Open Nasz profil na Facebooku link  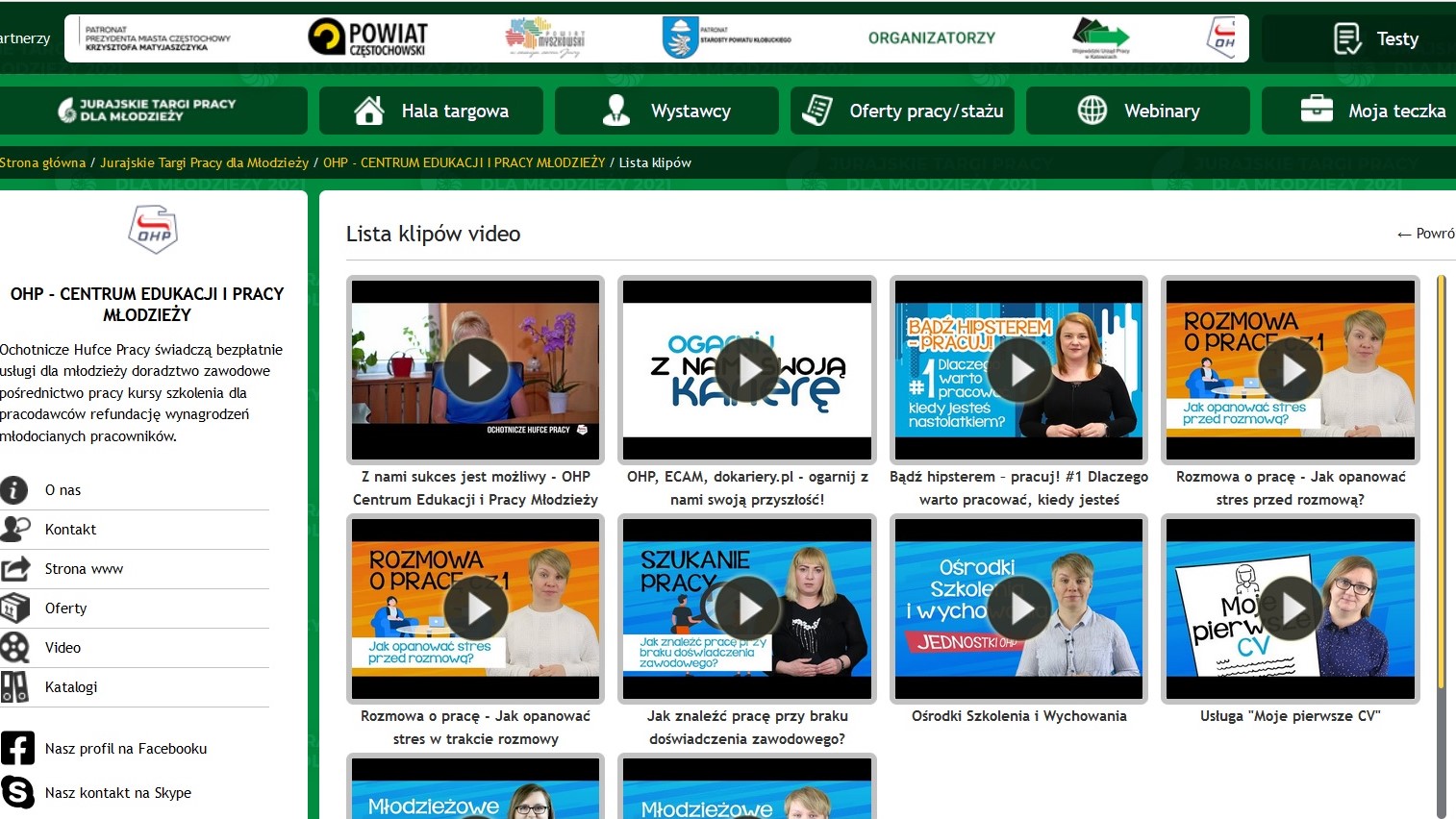click(x=126, y=749)
